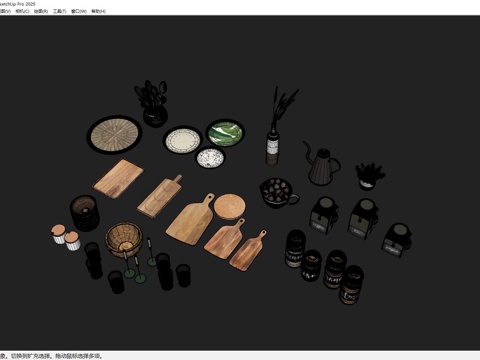Select the round woven placemat model
Image resolution: width=480 pixels, height=360 pixels.
(x=115, y=134)
